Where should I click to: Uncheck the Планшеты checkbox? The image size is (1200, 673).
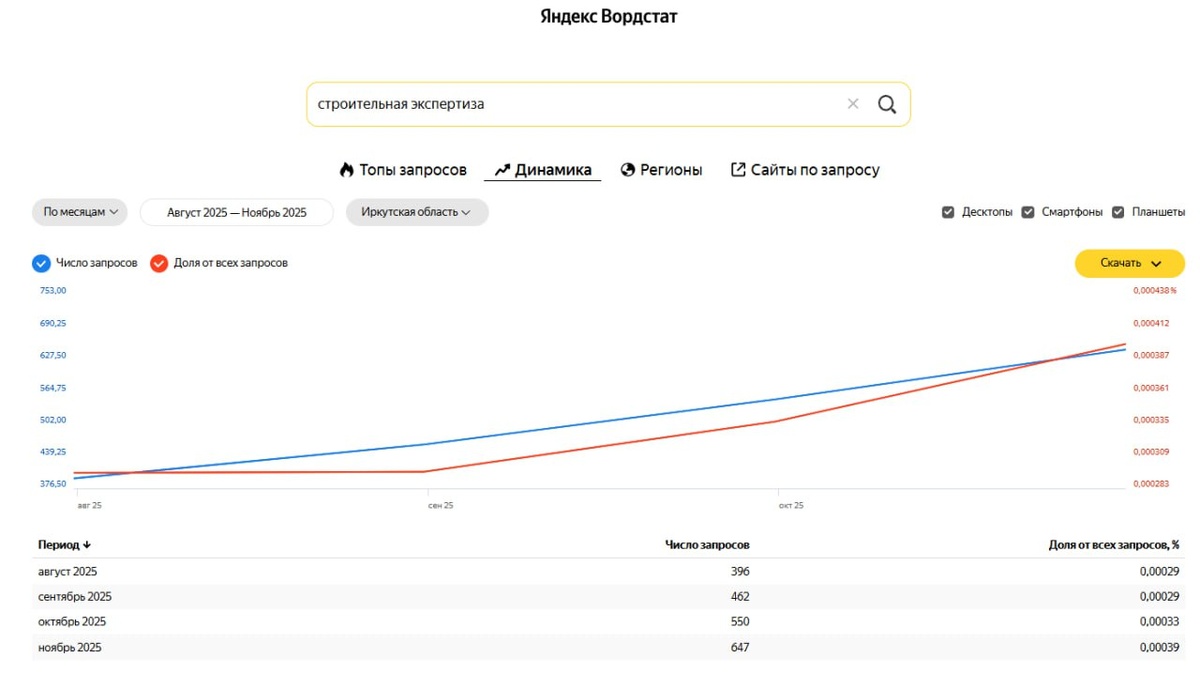pos(1118,212)
